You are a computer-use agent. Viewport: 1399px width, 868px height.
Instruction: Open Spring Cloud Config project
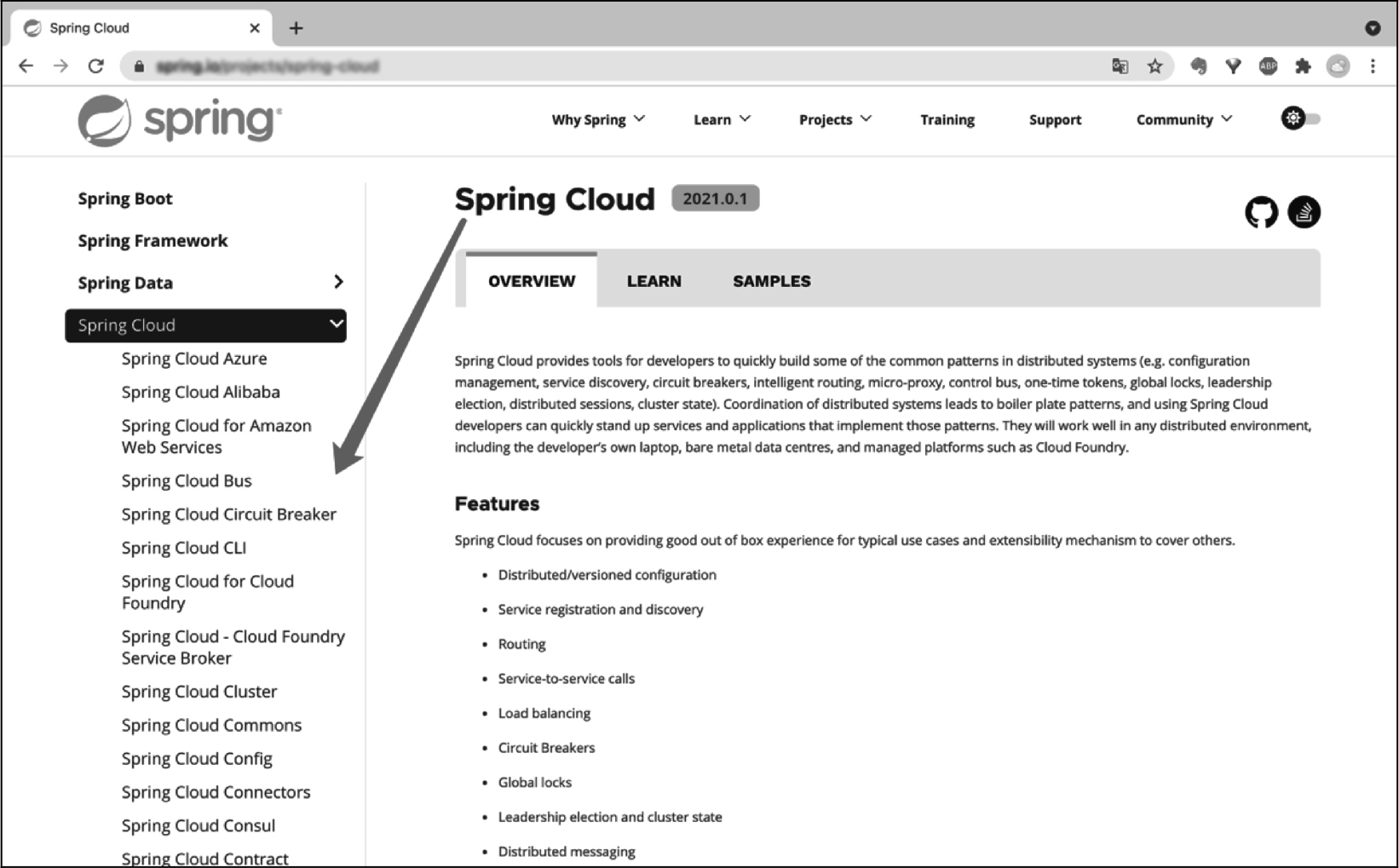(197, 758)
